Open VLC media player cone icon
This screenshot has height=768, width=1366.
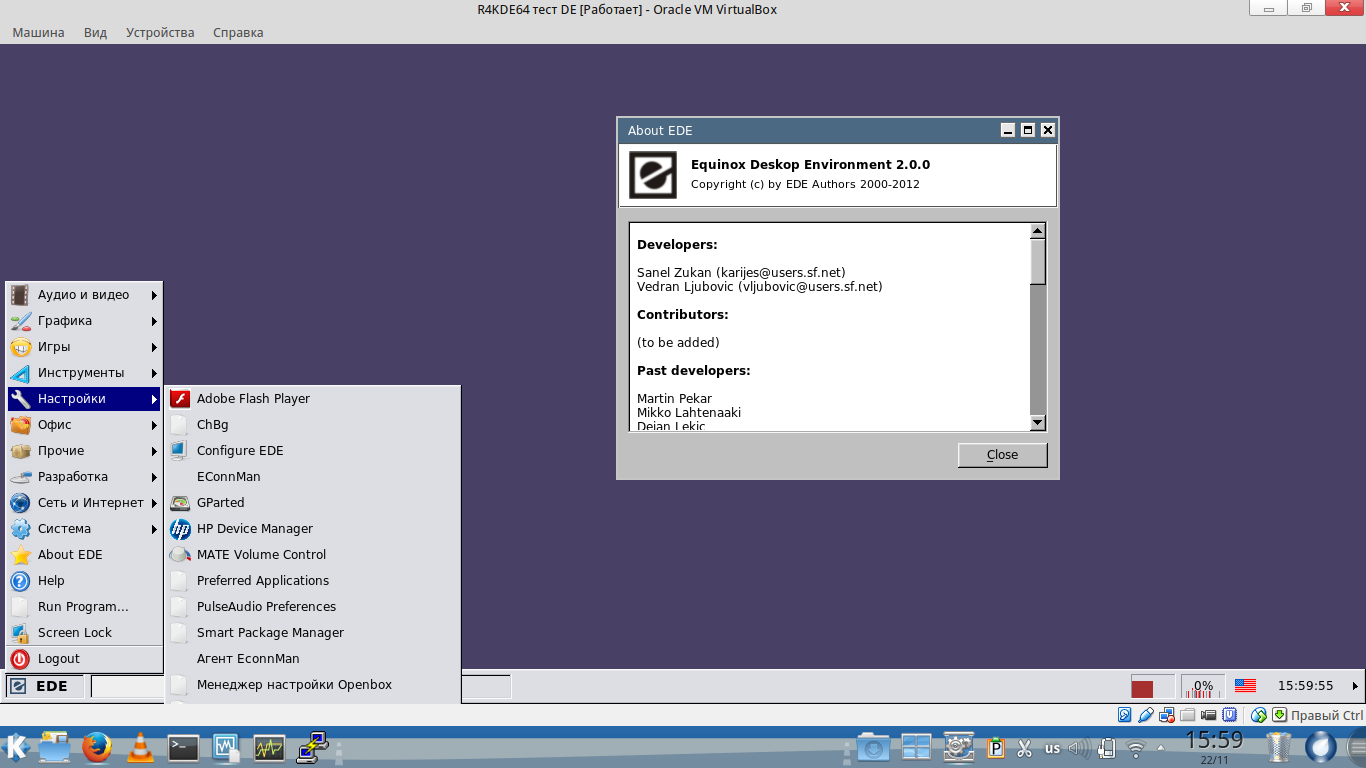point(141,747)
